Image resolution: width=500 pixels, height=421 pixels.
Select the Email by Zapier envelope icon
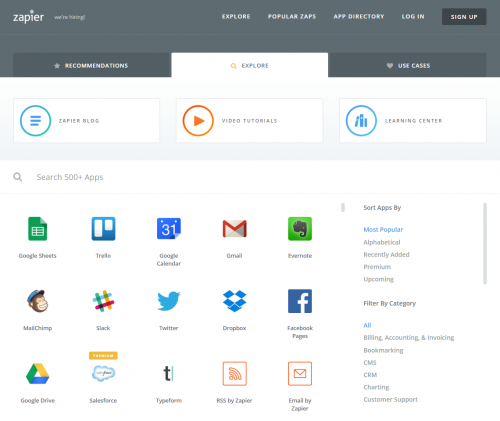tap(300, 374)
